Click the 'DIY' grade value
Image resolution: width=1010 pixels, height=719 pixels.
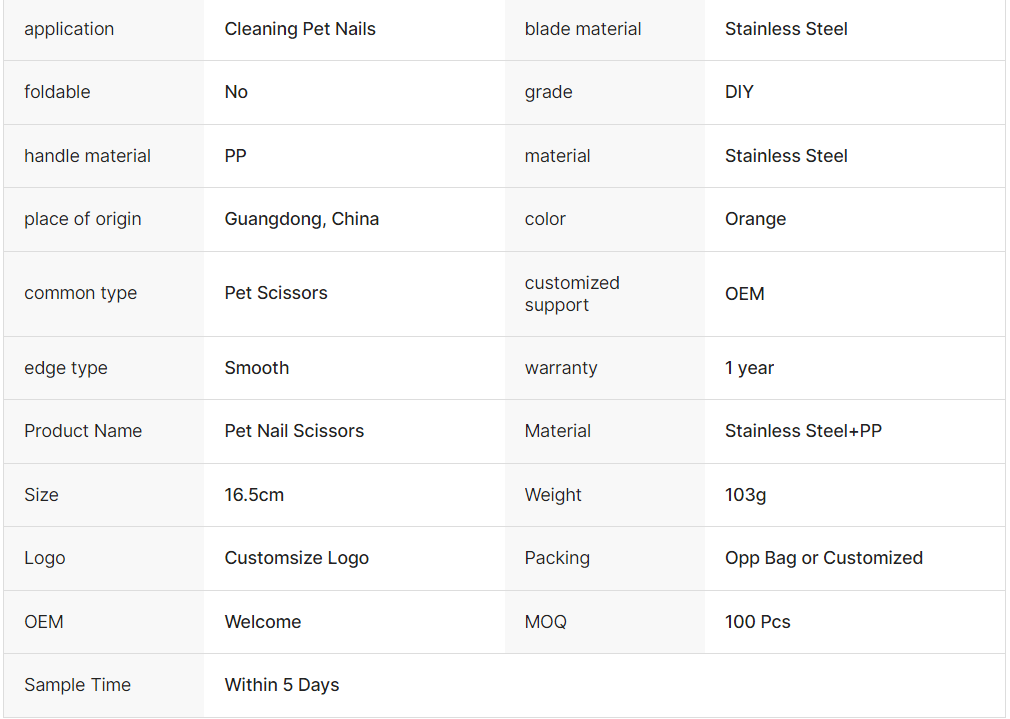coord(739,92)
